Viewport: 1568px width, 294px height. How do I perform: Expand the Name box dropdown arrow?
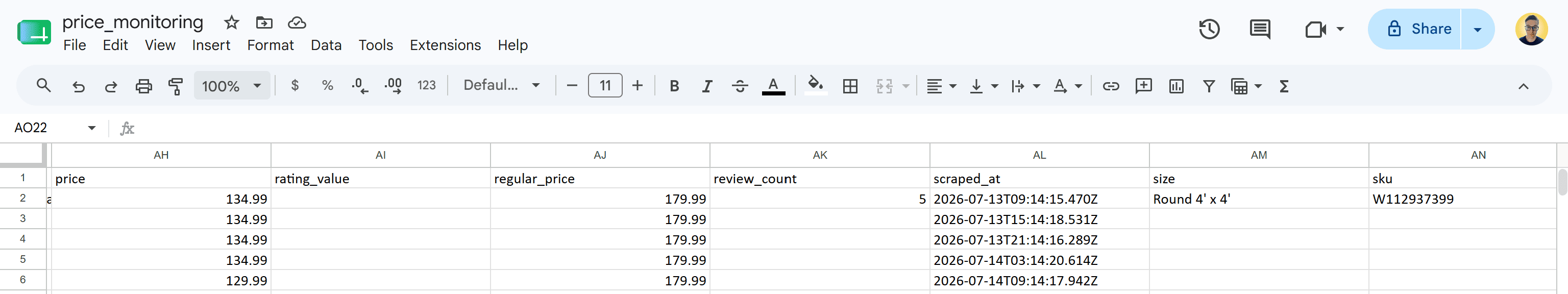coord(92,128)
